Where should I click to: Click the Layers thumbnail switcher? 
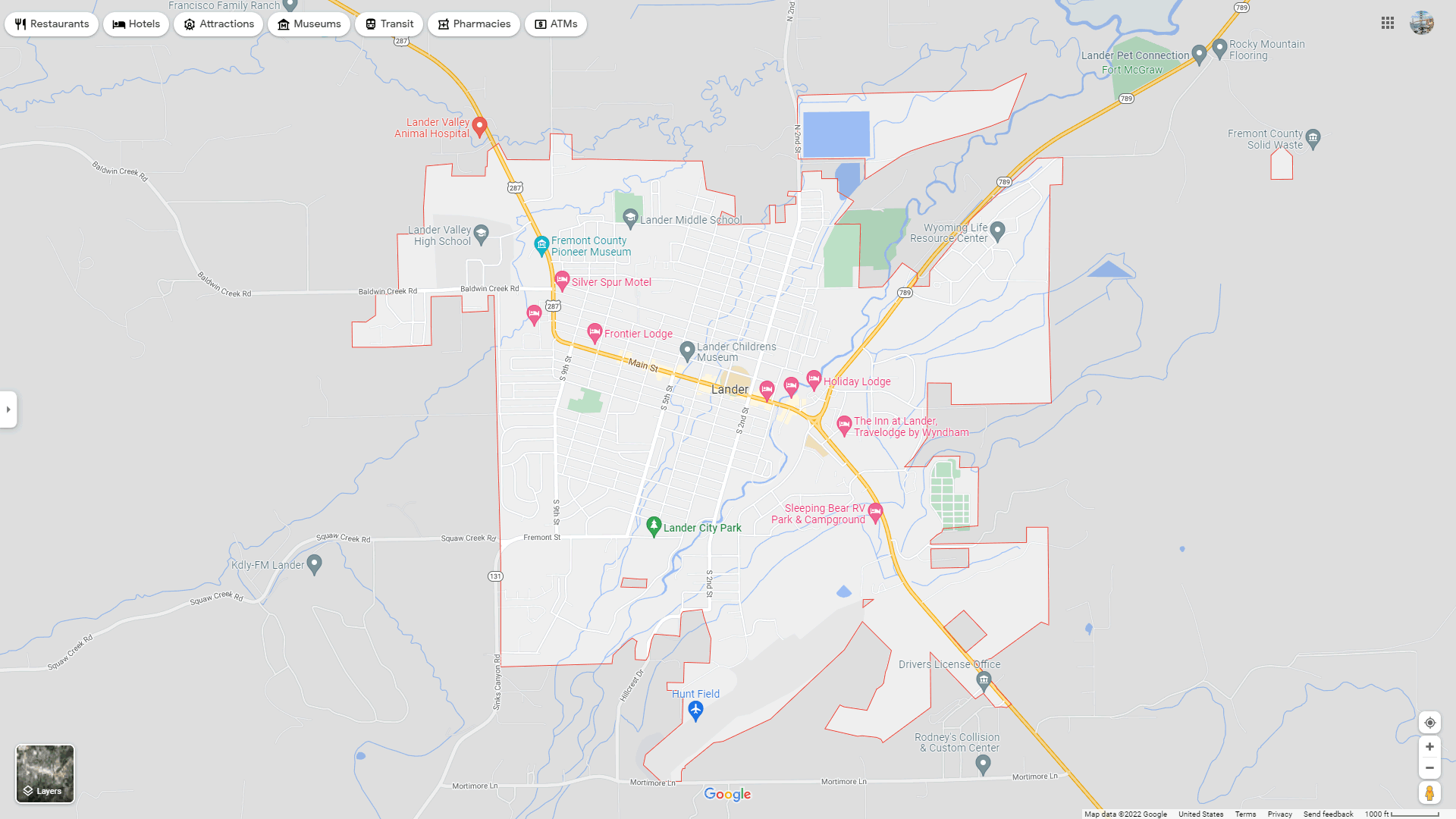(x=44, y=774)
